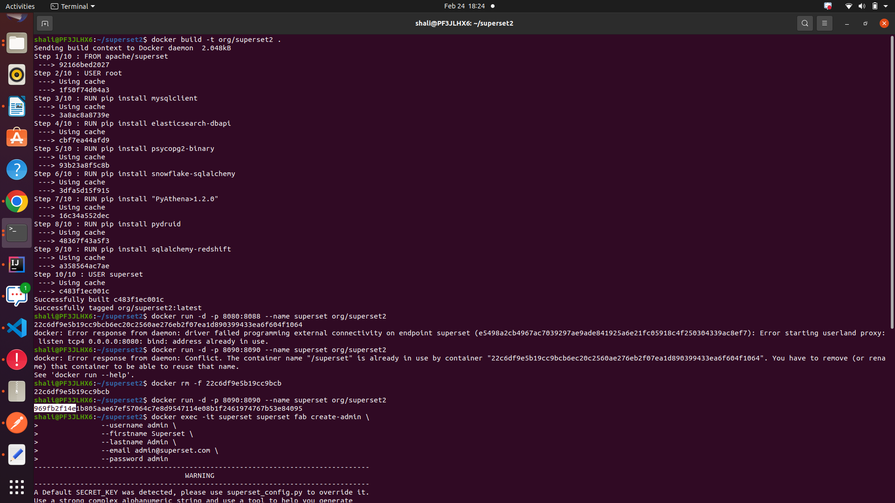Click 'Step 7/10' PyAthena line

(x=126, y=199)
